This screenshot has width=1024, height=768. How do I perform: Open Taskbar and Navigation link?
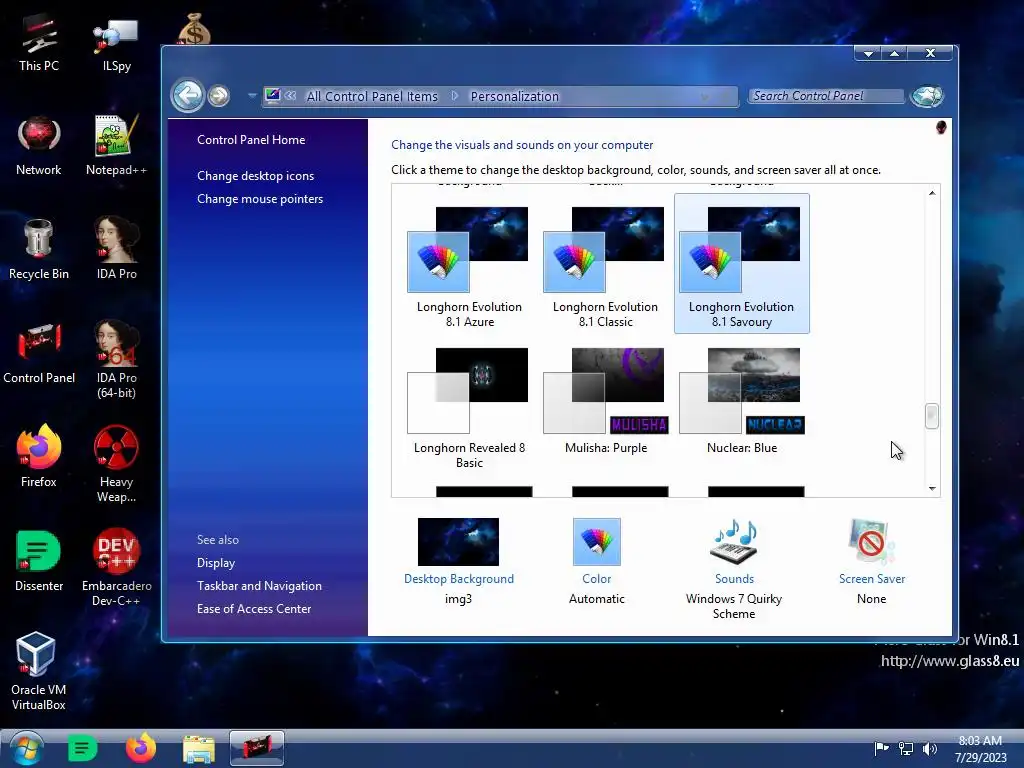(259, 586)
